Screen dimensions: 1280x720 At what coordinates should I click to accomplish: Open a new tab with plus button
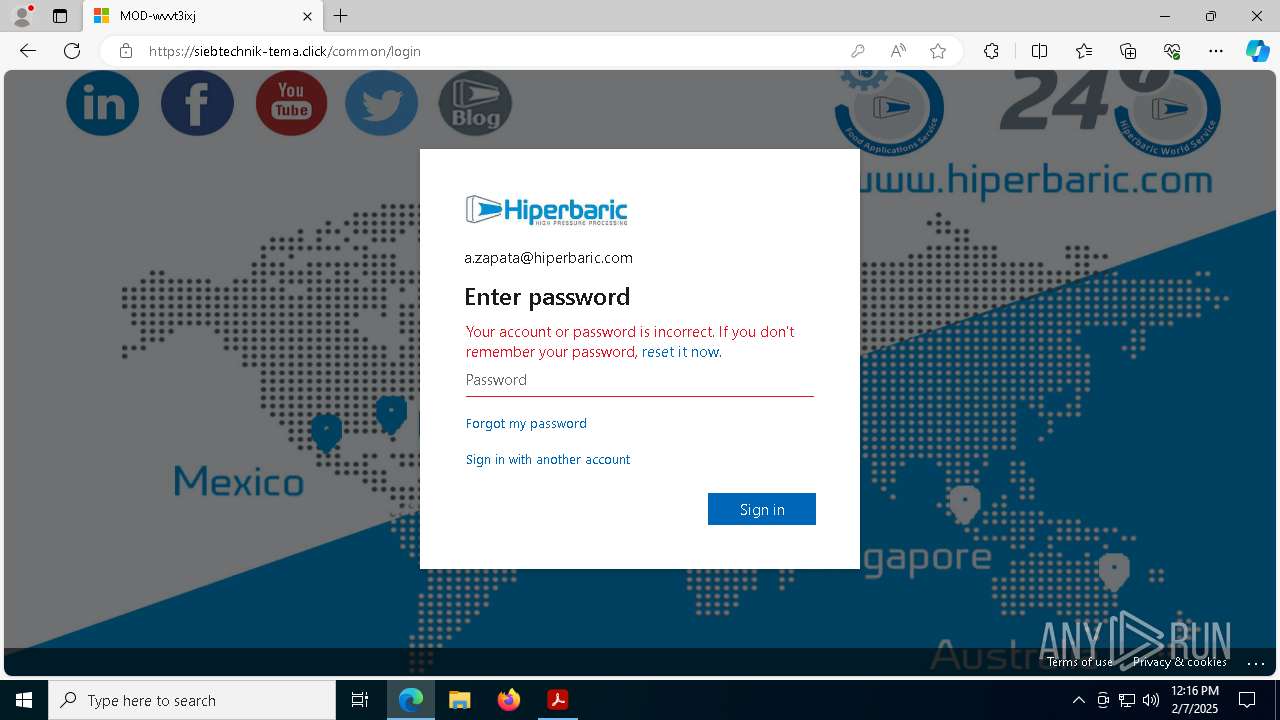[x=341, y=16]
